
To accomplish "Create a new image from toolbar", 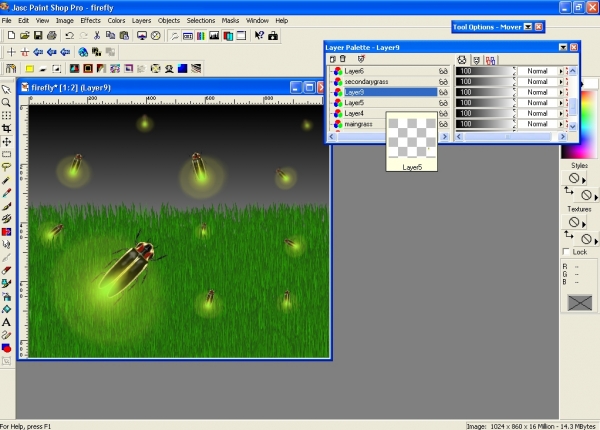I will pyautogui.click(x=11, y=36).
